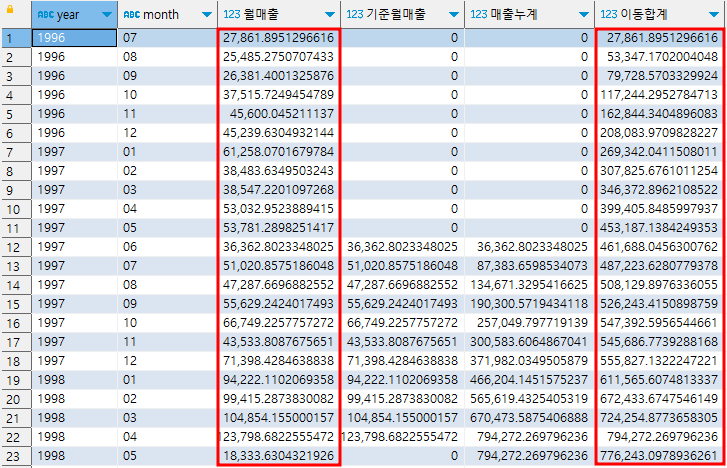Select row number 1 header
Viewport: 727px width, 468px height.
click(x=16, y=38)
